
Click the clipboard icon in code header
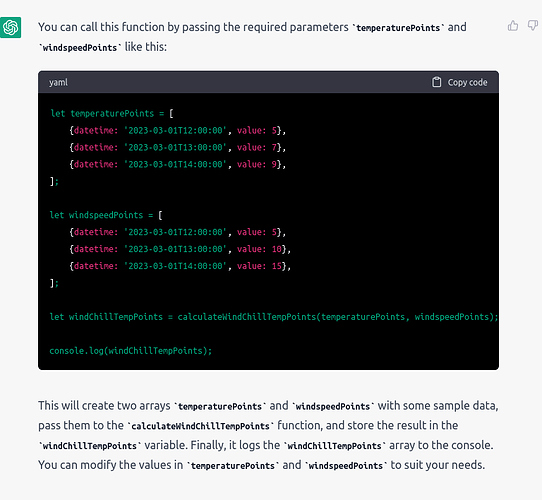click(x=437, y=82)
